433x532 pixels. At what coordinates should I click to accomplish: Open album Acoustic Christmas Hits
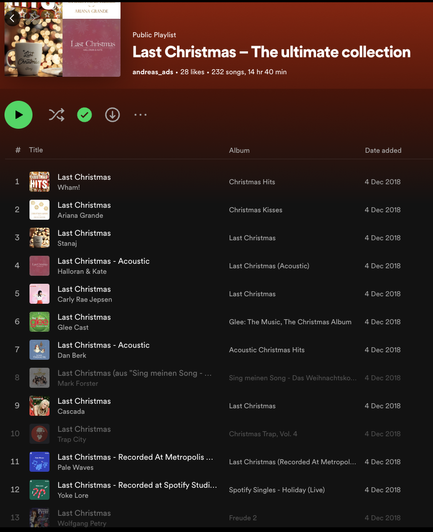267,350
